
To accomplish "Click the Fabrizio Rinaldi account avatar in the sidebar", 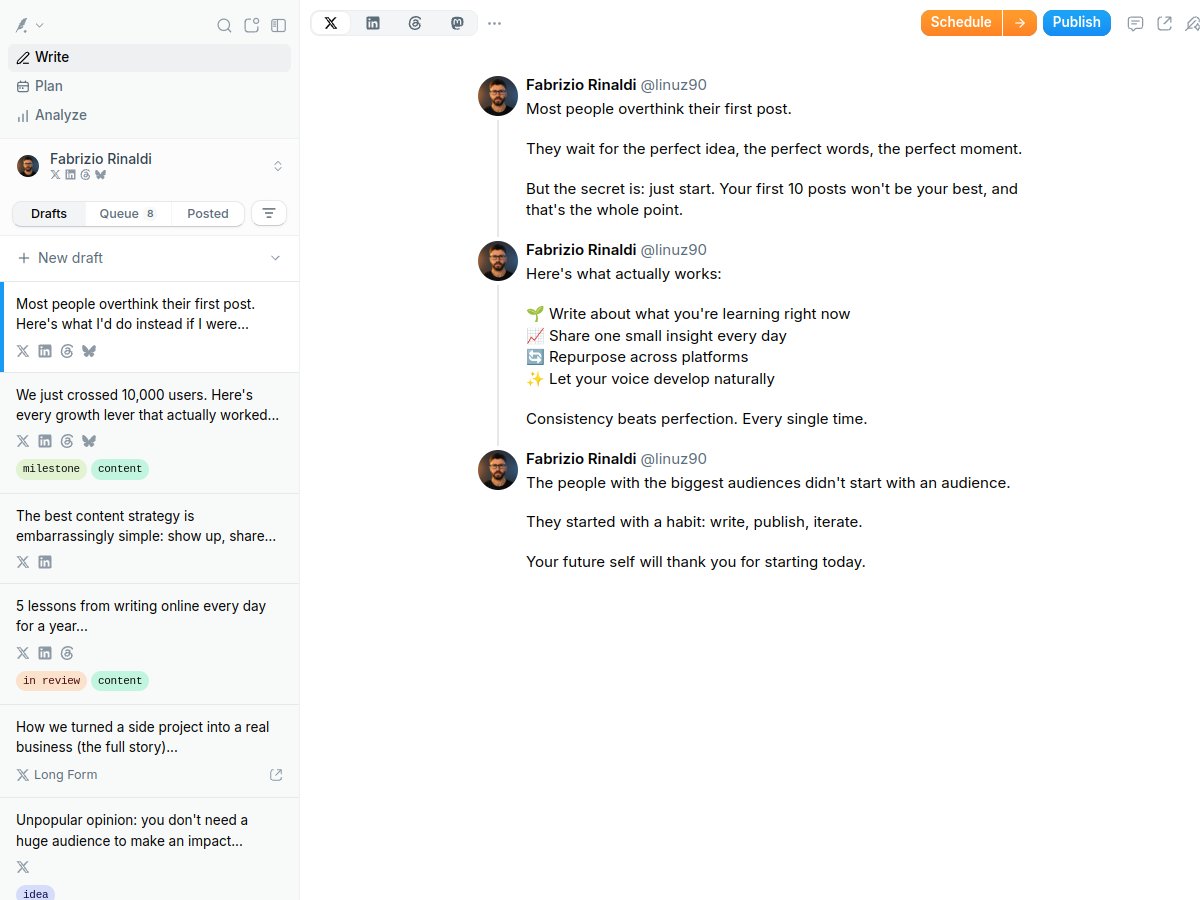I will pyautogui.click(x=28, y=166).
